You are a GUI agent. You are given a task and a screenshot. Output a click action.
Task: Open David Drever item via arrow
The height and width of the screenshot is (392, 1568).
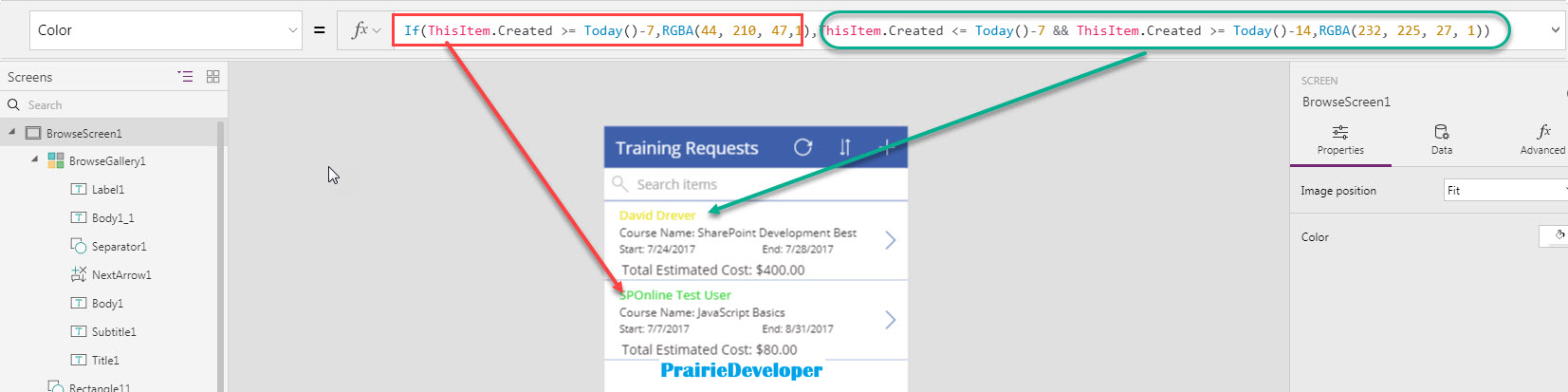(x=890, y=240)
